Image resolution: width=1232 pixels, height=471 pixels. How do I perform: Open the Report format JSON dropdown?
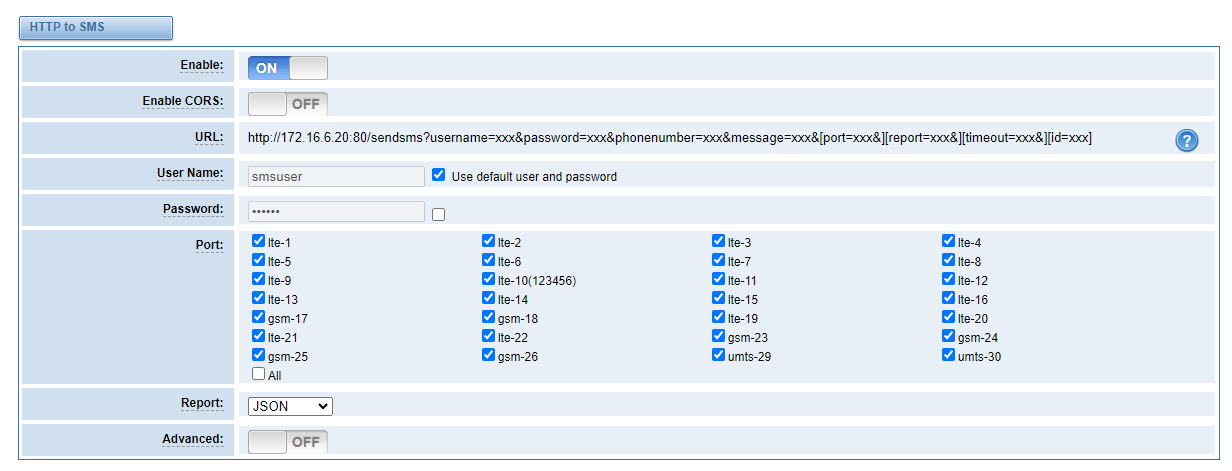pyautogui.click(x=290, y=406)
